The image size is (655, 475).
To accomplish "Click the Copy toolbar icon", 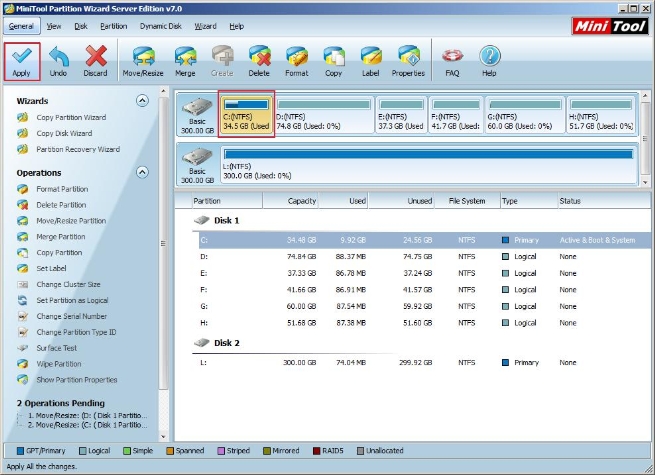I will [x=333, y=61].
